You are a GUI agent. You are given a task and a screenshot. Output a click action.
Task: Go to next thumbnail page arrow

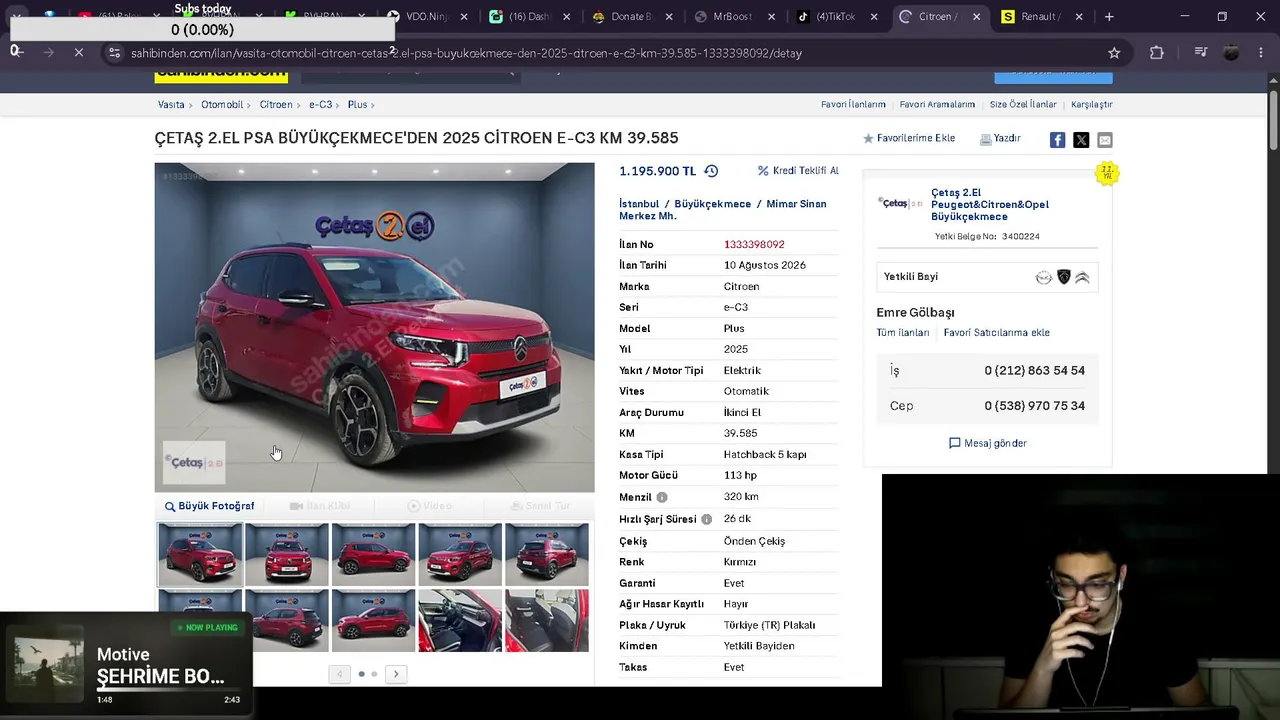(x=396, y=674)
